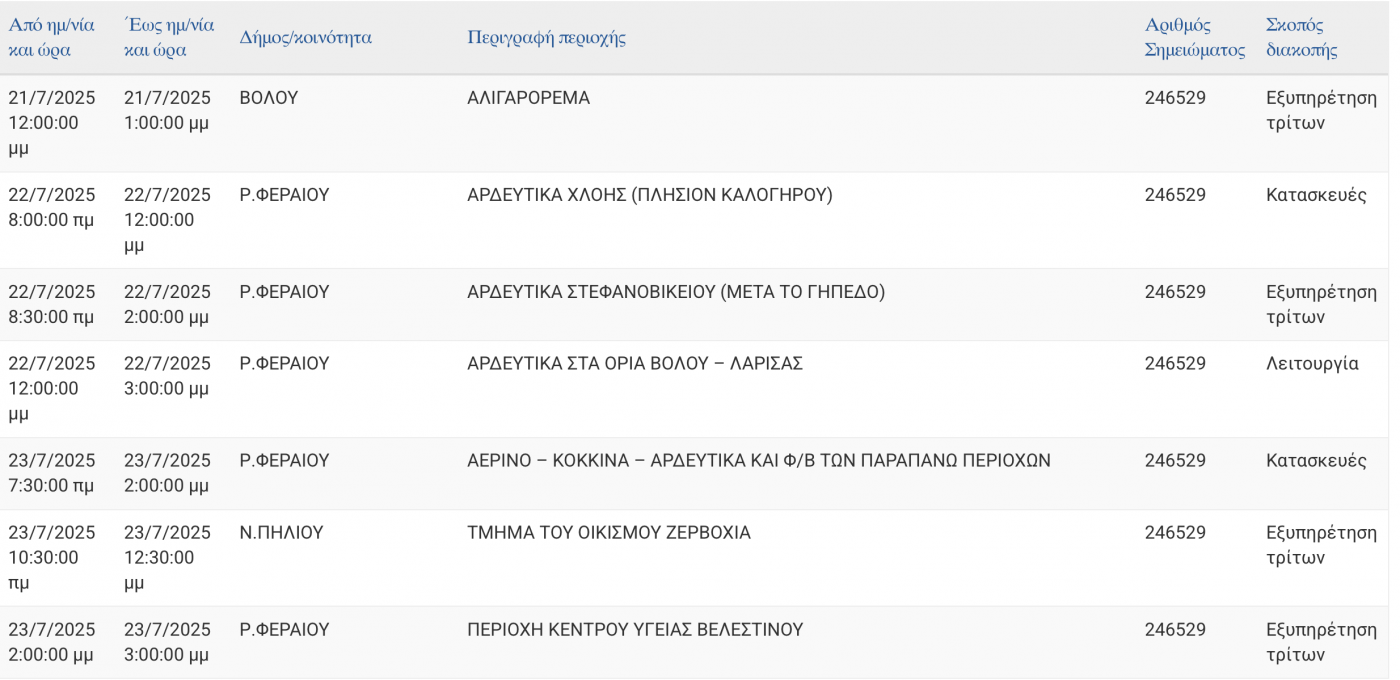Click the ΑΡΔΕΥΤΙΚΑ ΣΤΕΦΑΝΟΒΙΚΕΙΟΥ row description

[676, 292]
